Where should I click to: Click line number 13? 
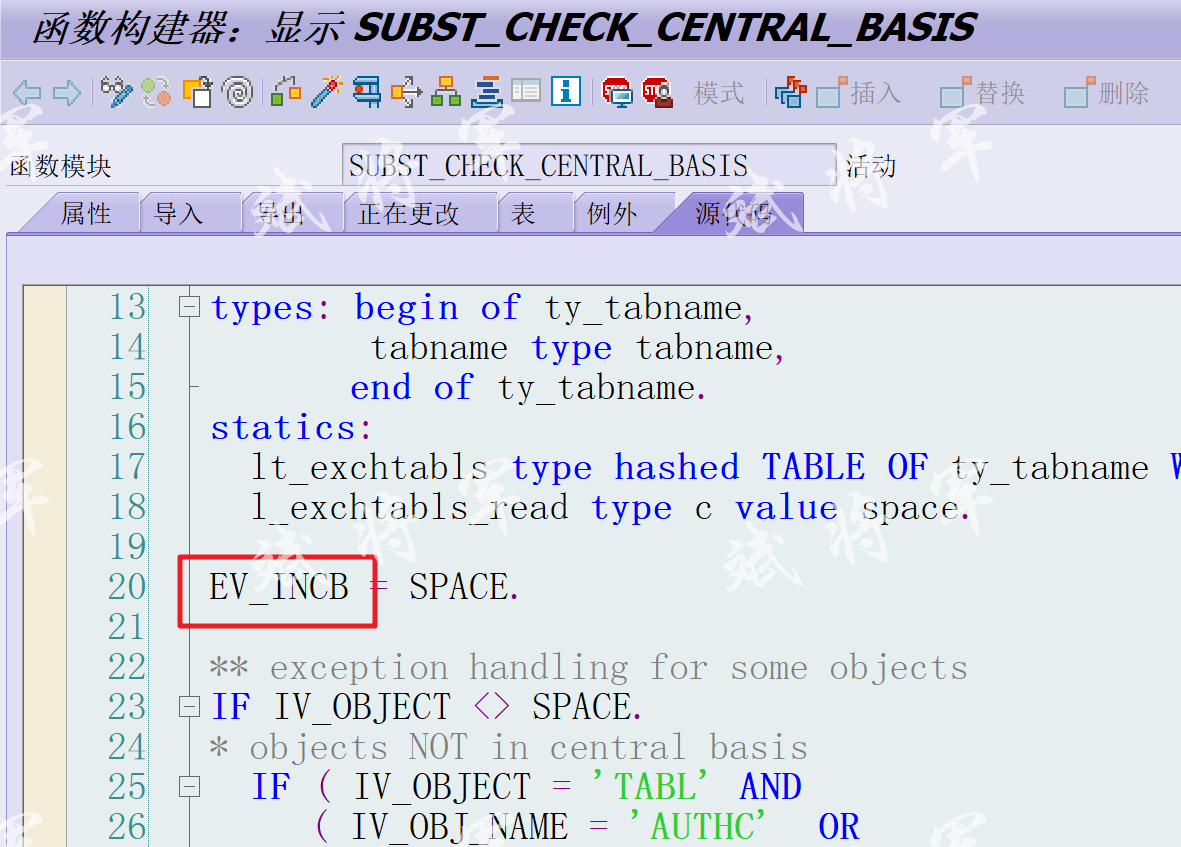pos(127,307)
